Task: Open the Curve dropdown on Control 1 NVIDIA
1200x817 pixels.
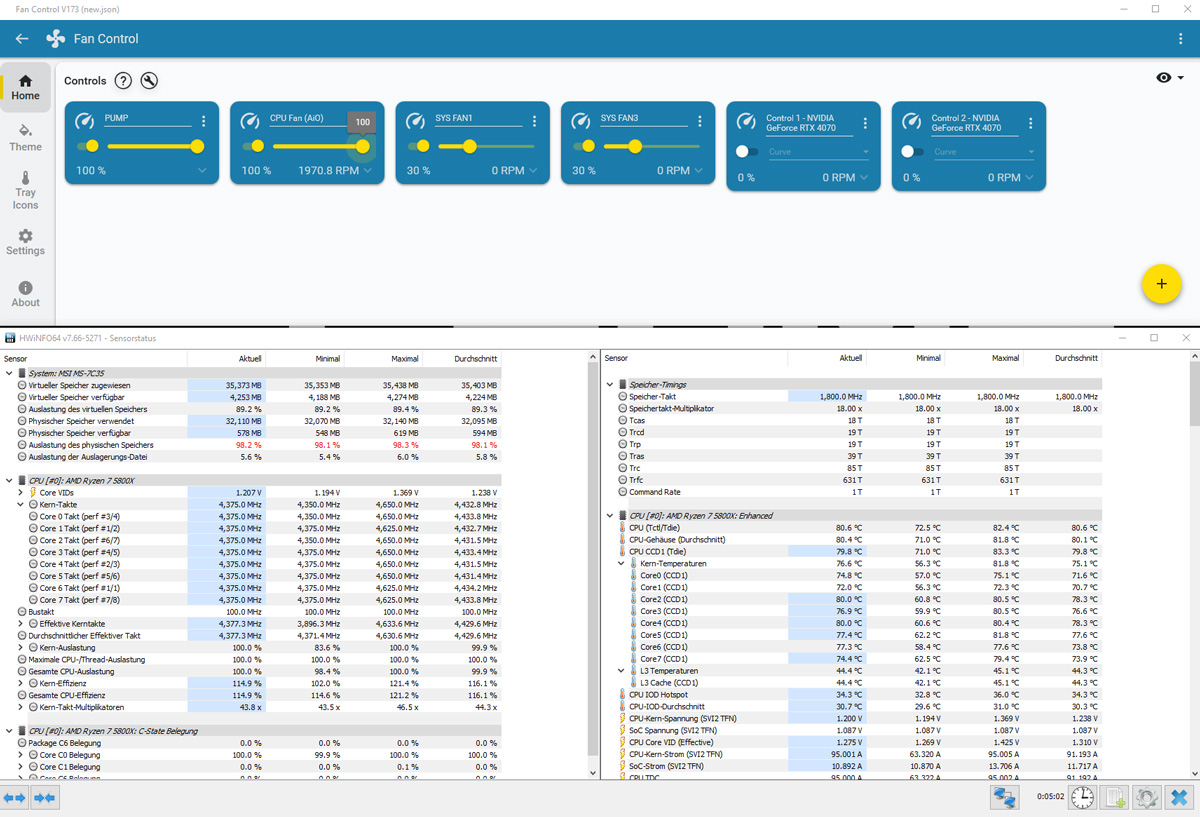Action: point(818,152)
